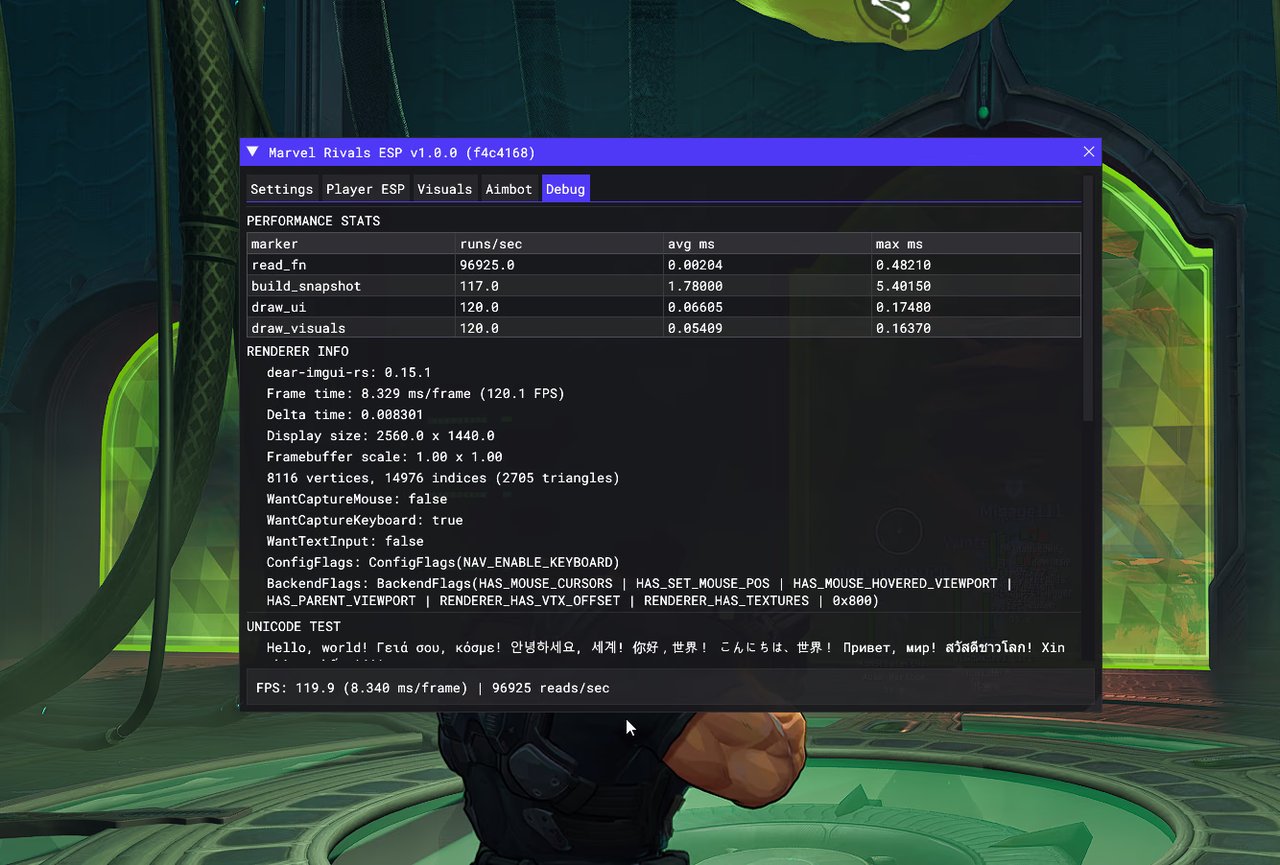The width and height of the screenshot is (1280, 865).
Task: Open the Player ESP tab
Action: coord(365,189)
